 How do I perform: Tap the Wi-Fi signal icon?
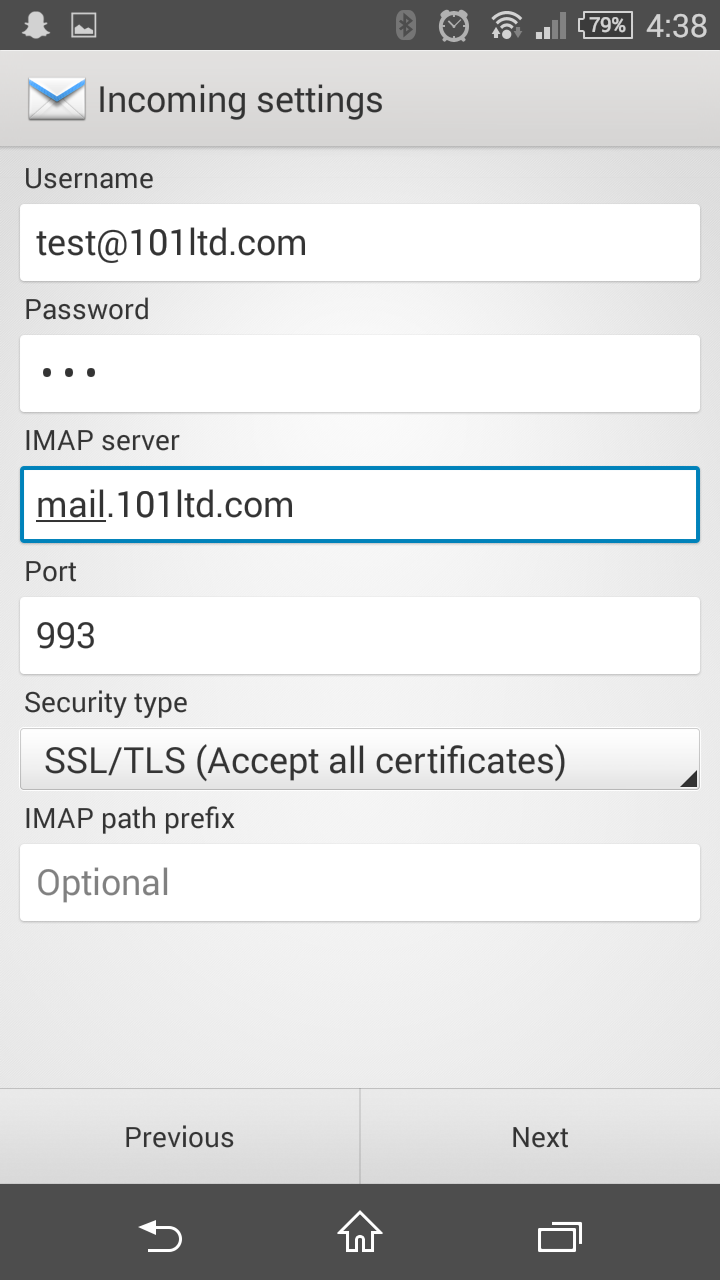[x=507, y=25]
